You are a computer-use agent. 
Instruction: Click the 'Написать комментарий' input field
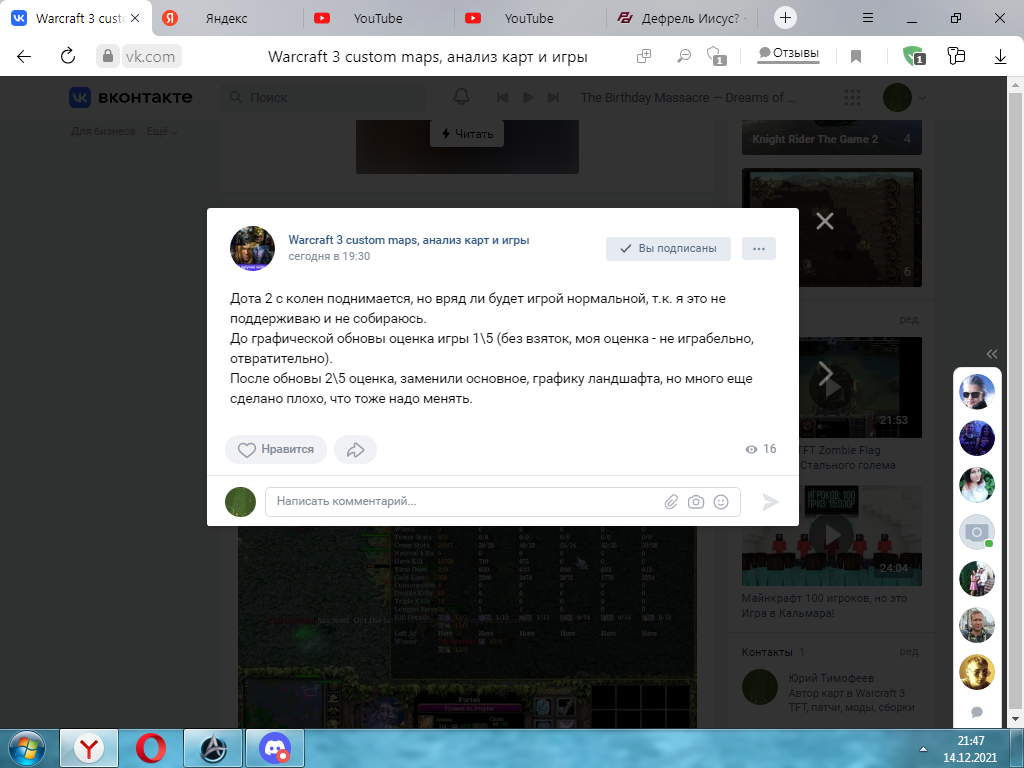pyautogui.click(x=450, y=501)
